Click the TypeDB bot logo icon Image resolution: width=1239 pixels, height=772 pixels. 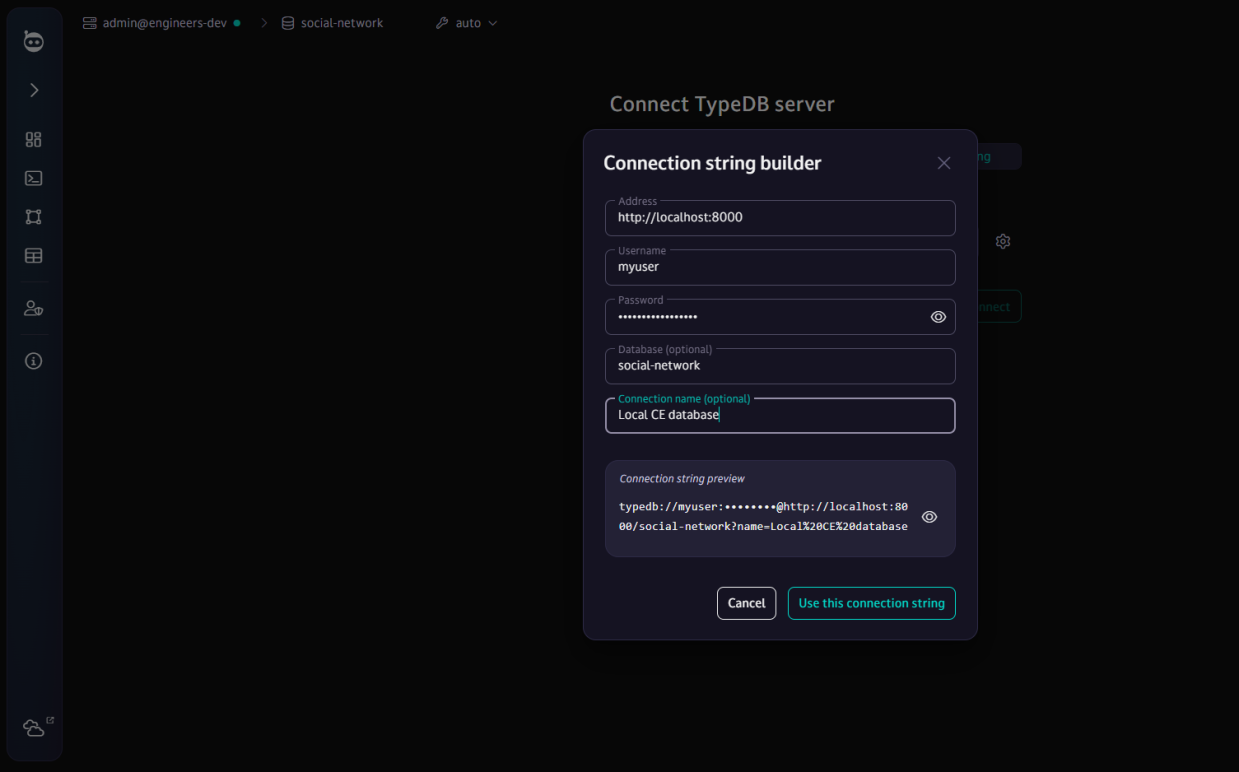[34, 41]
